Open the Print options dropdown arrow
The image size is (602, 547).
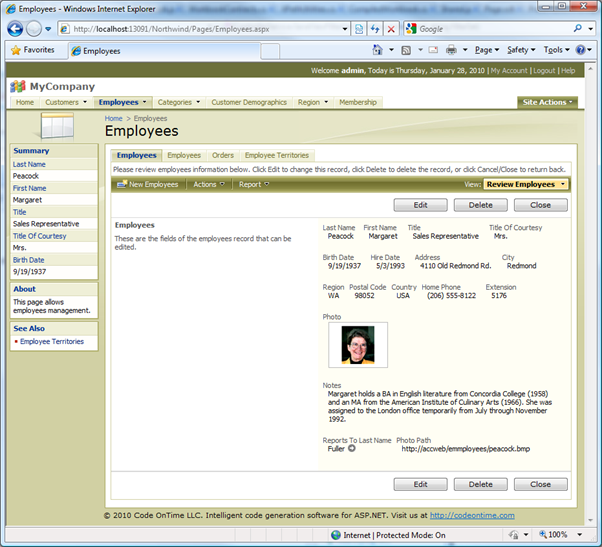(x=465, y=50)
